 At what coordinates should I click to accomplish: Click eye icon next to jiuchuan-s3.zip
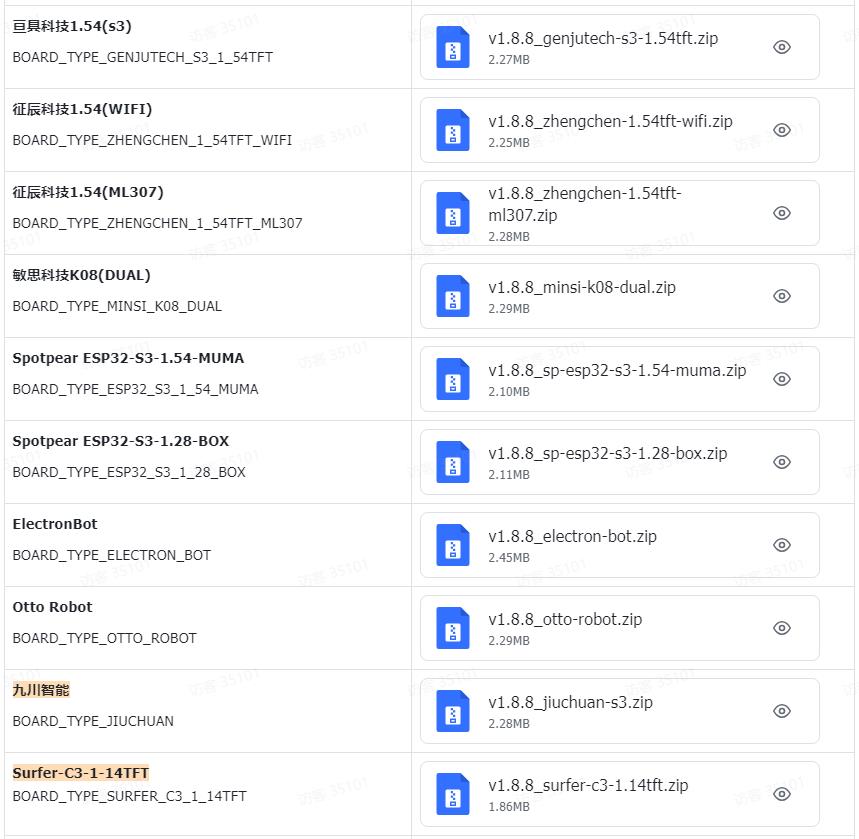tap(782, 711)
